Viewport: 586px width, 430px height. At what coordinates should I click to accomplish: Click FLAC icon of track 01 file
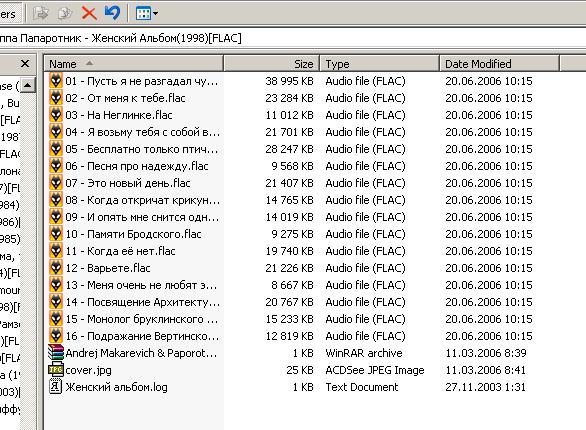[56, 81]
